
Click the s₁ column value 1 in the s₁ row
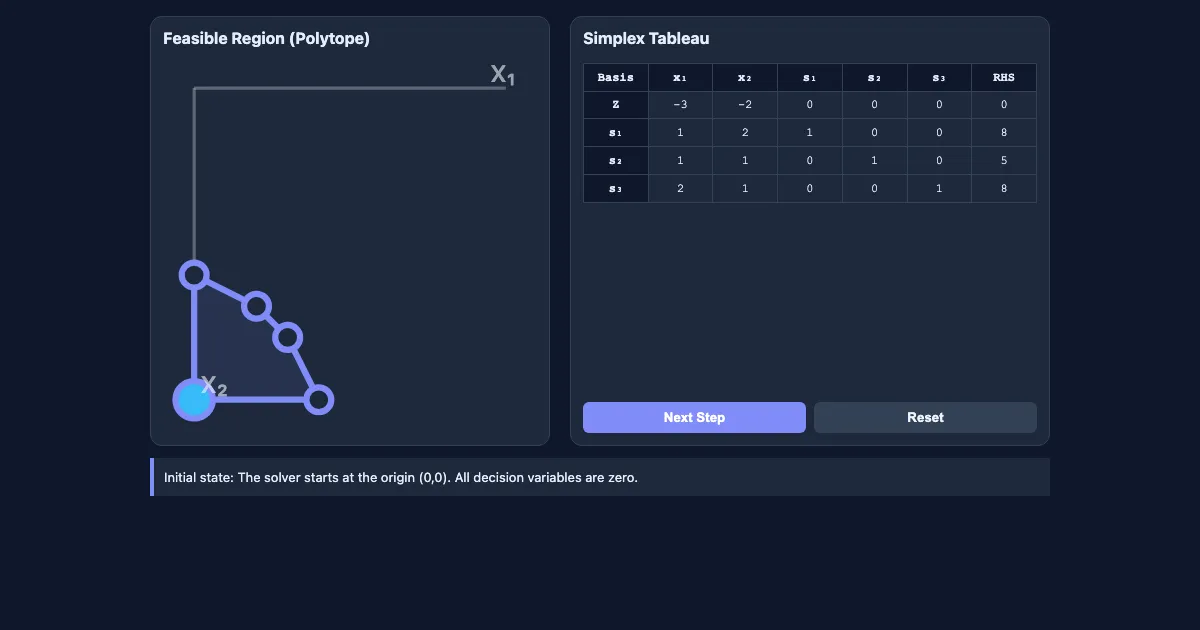pyautogui.click(x=810, y=133)
